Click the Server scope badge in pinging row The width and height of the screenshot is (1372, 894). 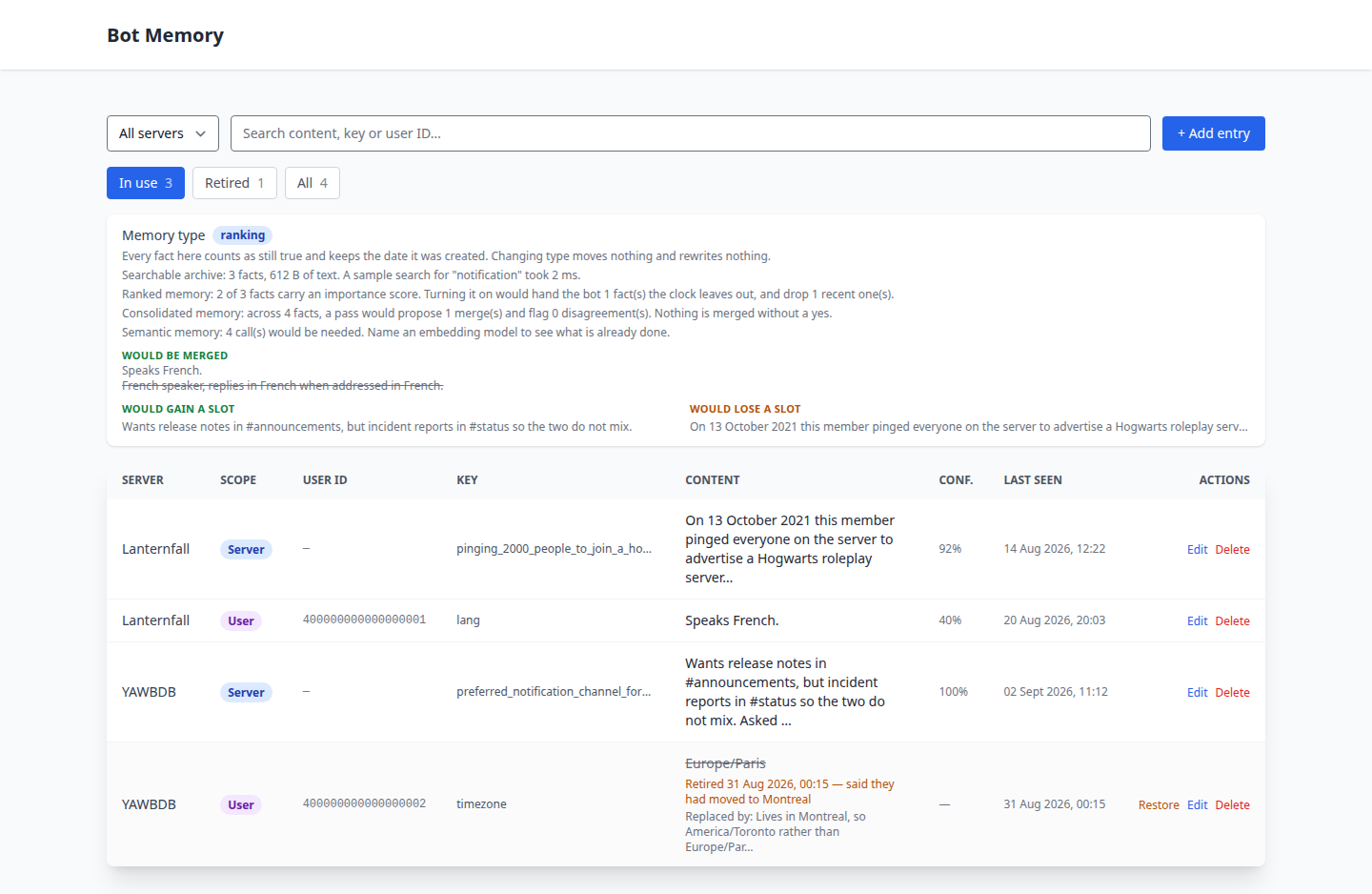click(x=246, y=550)
